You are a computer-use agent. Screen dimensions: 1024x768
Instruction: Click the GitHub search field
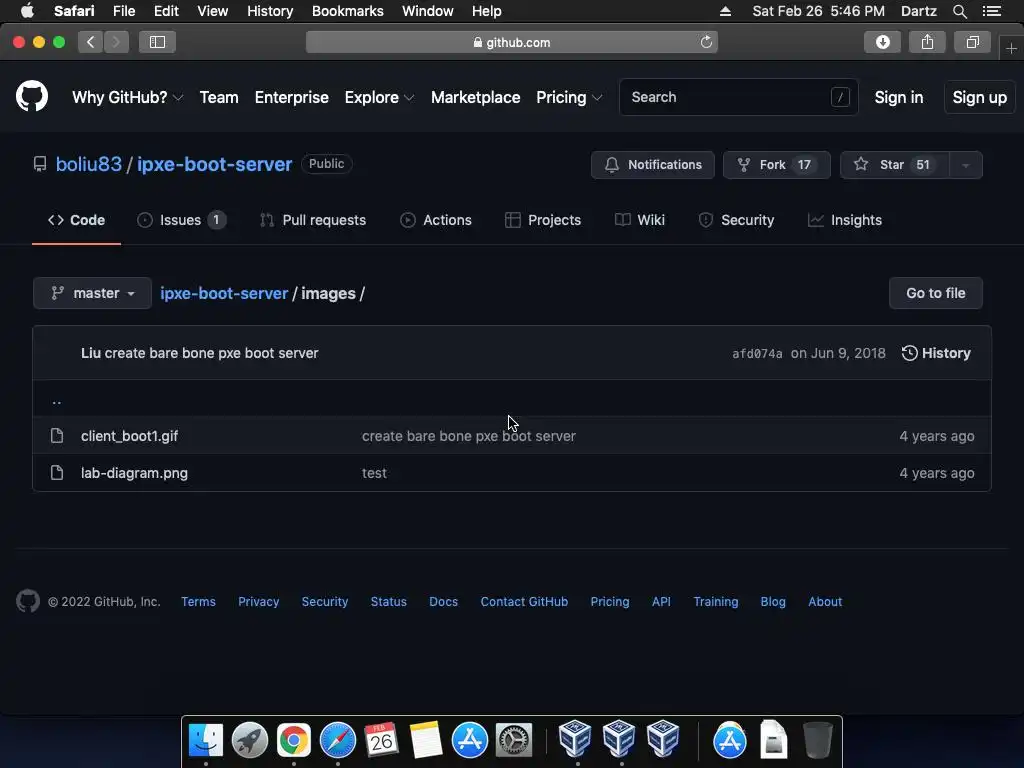pyautogui.click(x=738, y=97)
